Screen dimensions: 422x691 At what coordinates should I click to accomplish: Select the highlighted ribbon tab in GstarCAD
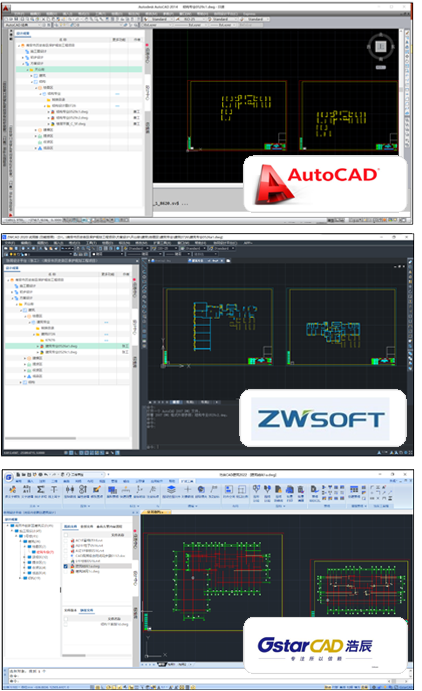tap(187, 481)
